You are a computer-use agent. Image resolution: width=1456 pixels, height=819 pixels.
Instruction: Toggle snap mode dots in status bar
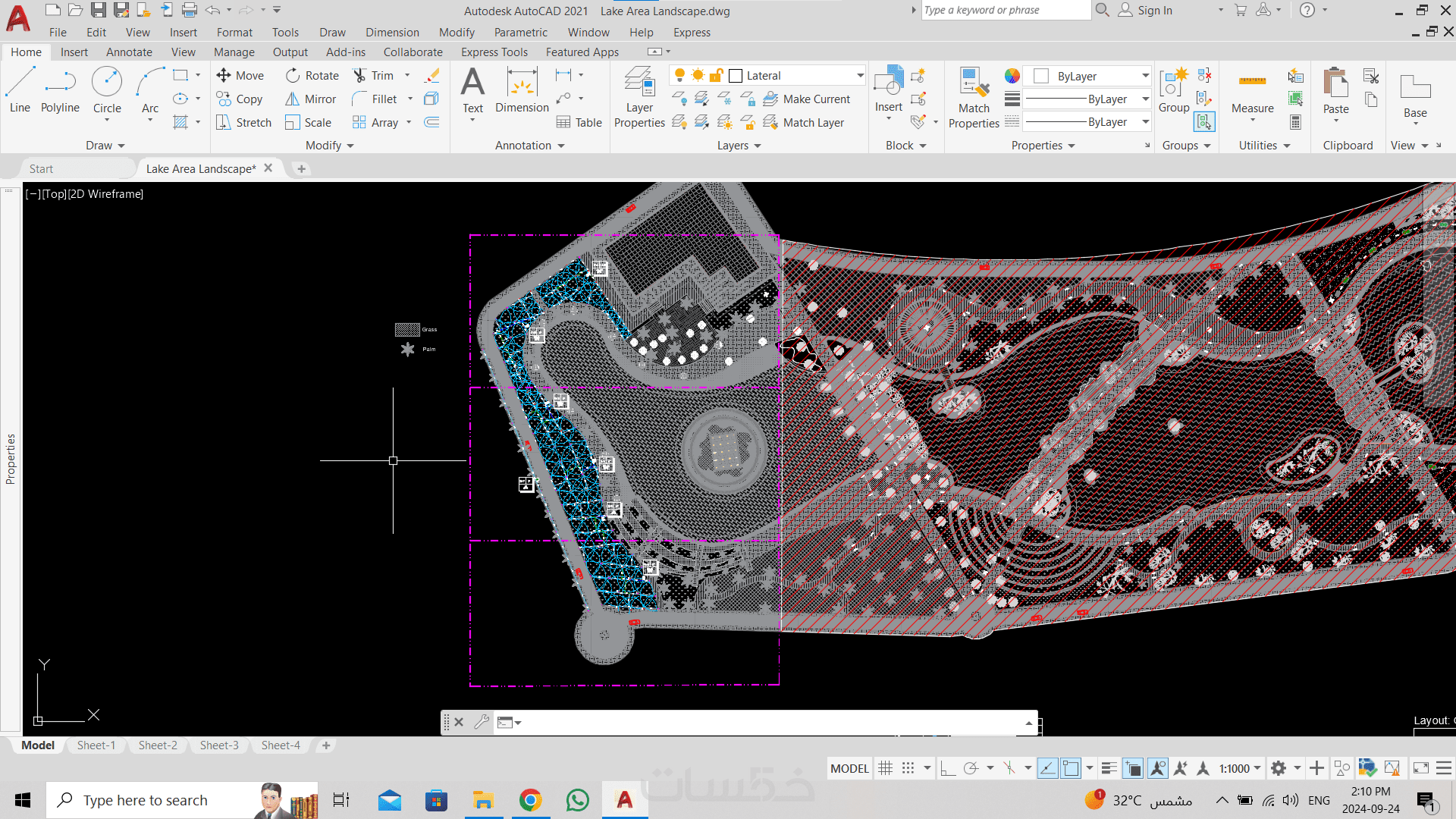point(908,768)
